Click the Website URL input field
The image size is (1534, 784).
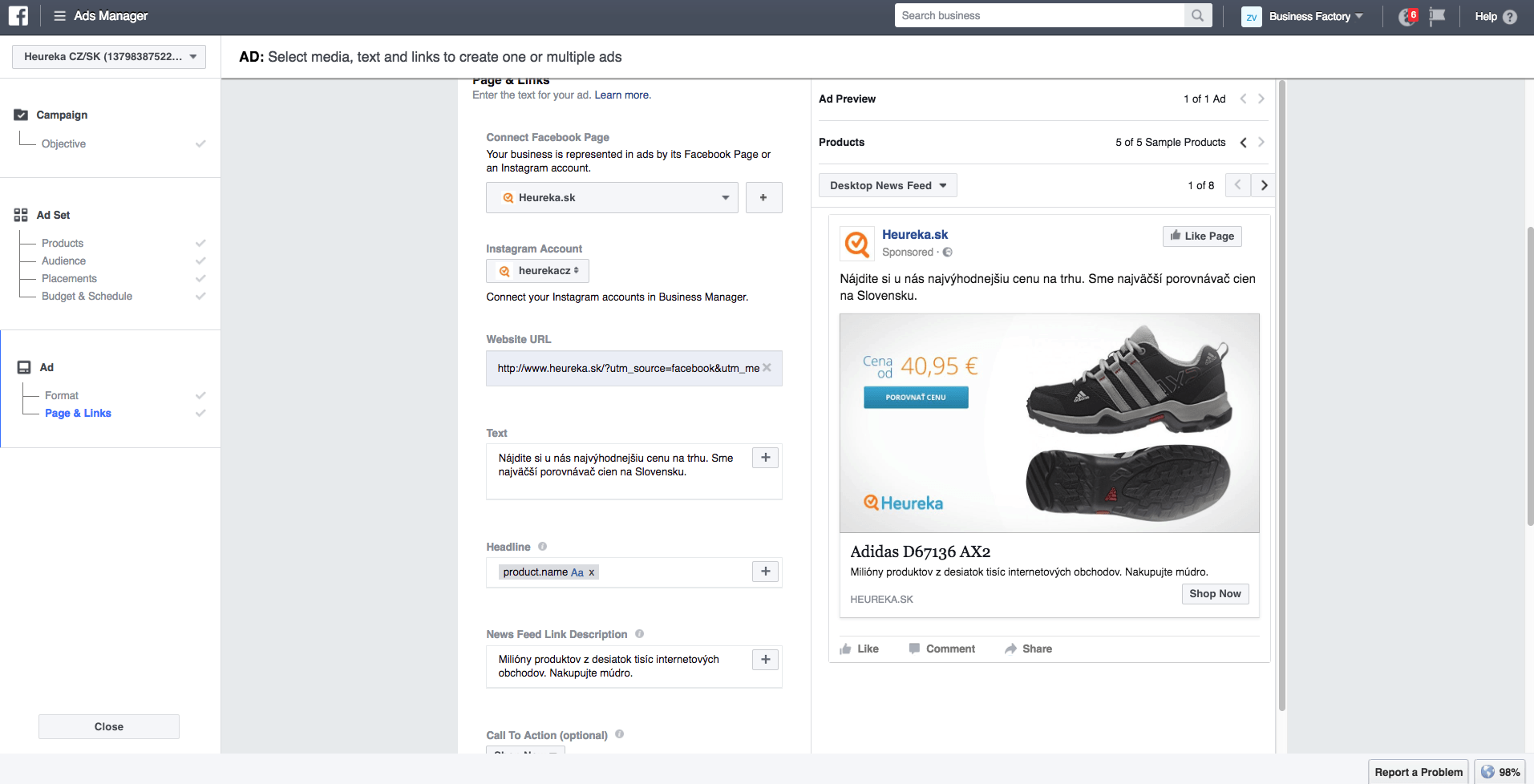coord(633,368)
